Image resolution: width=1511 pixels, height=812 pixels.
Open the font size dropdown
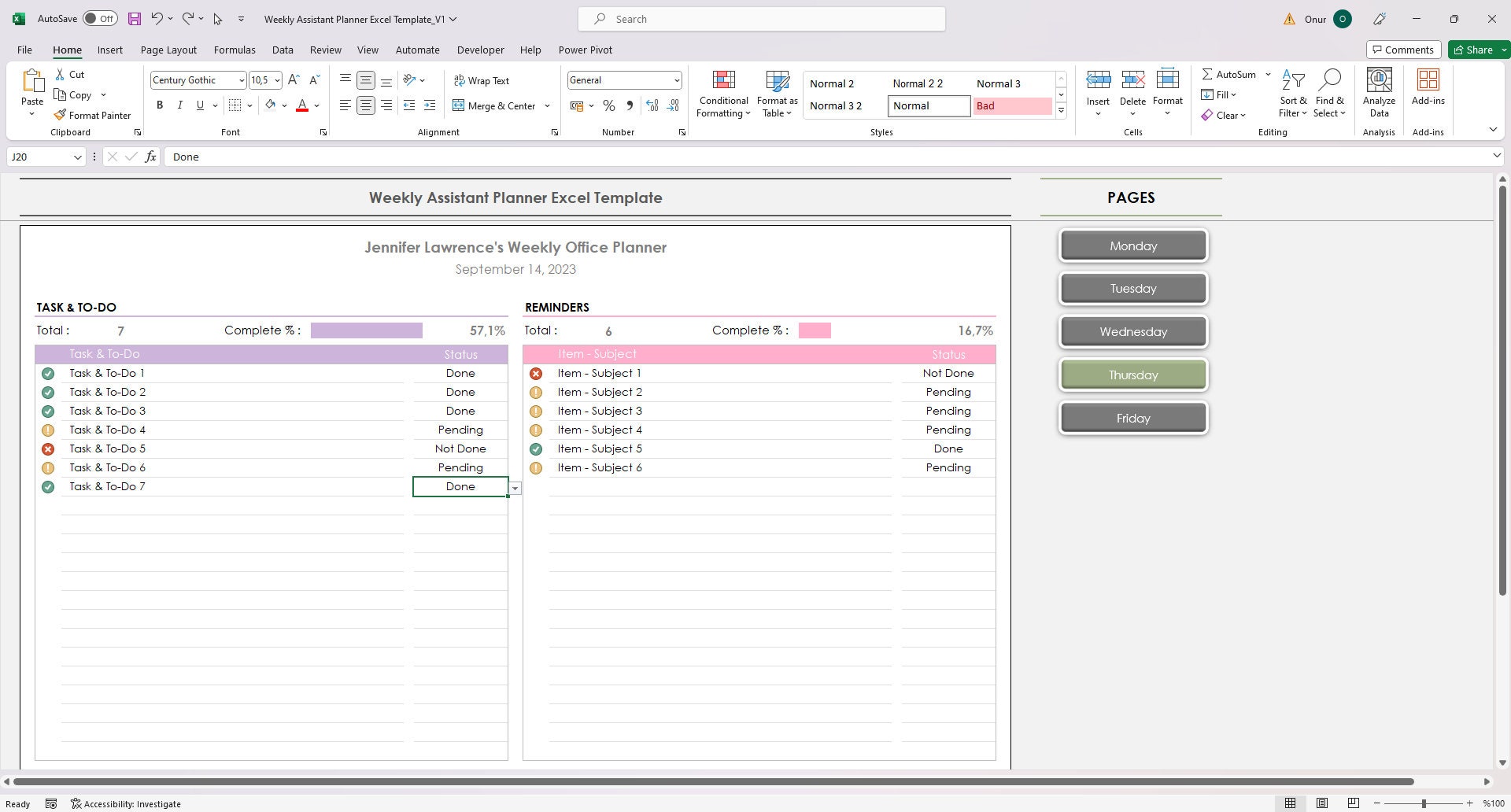pyautogui.click(x=276, y=79)
